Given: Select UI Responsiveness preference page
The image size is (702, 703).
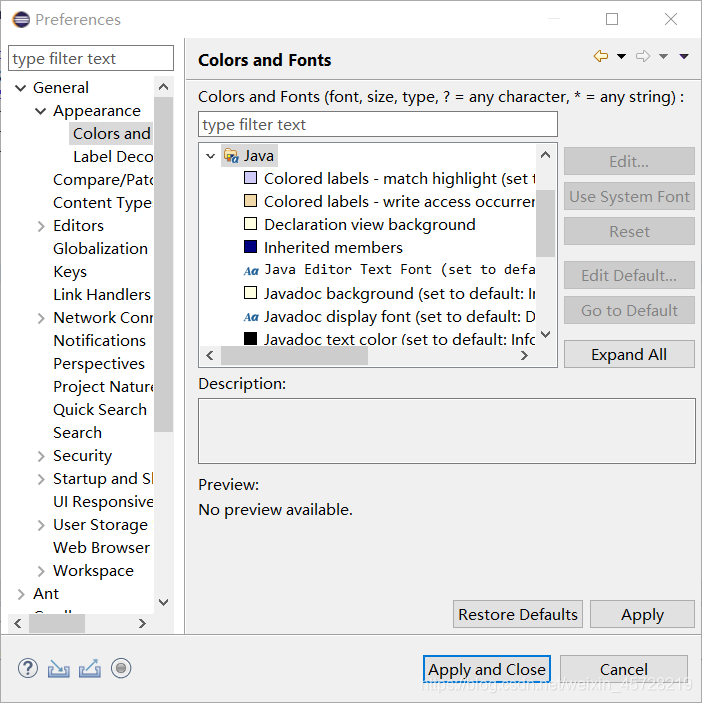Looking at the screenshot, I should 103,502.
